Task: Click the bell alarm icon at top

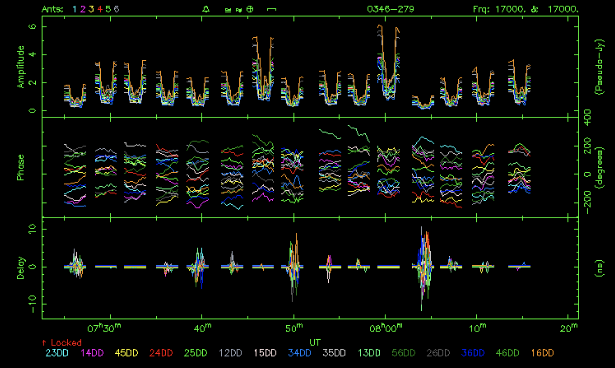Action: coord(206,9)
